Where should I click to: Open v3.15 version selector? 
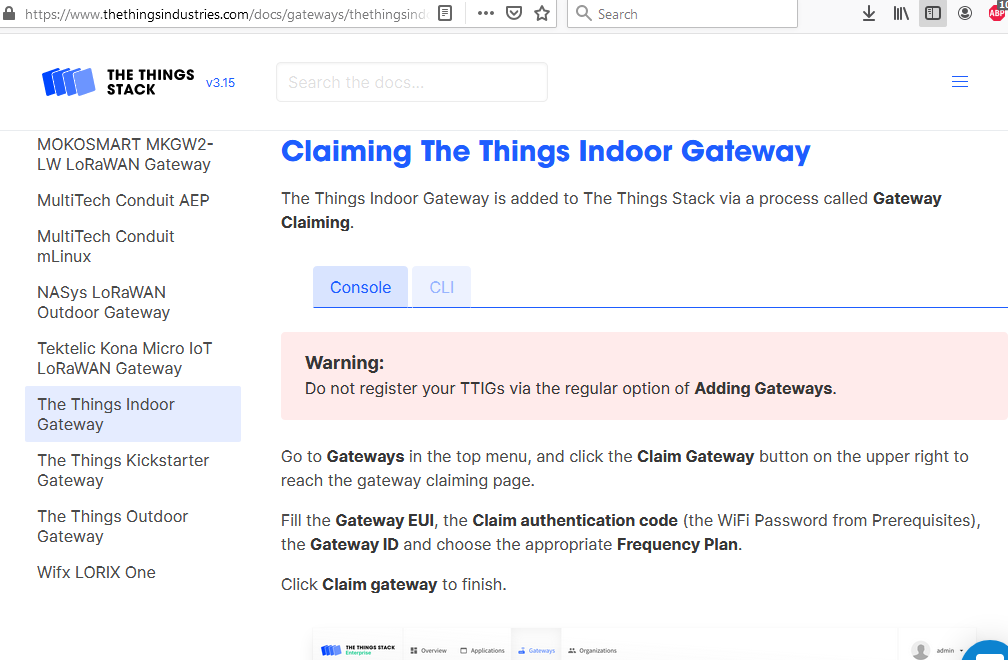(220, 83)
